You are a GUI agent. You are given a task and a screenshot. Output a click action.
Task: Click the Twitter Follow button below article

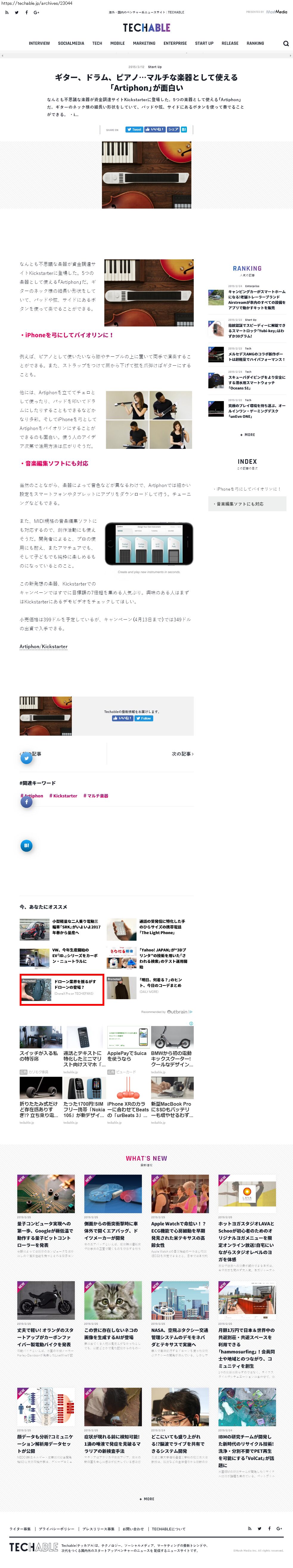pyautogui.click(x=143, y=718)
